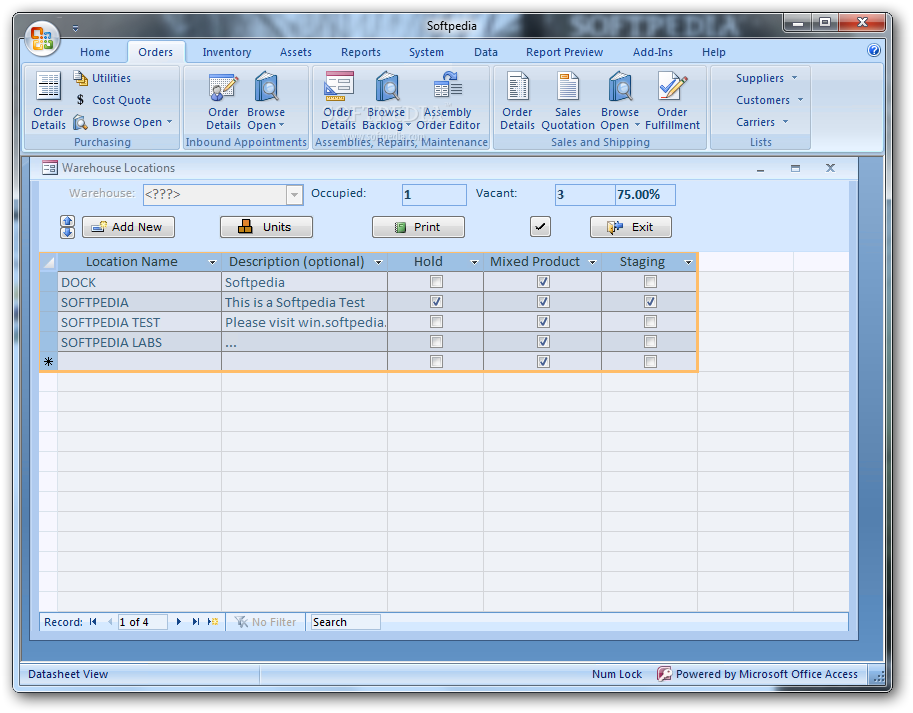
Task: Switch to Assets ribbon tab
Action: click(x=296, y=52)
